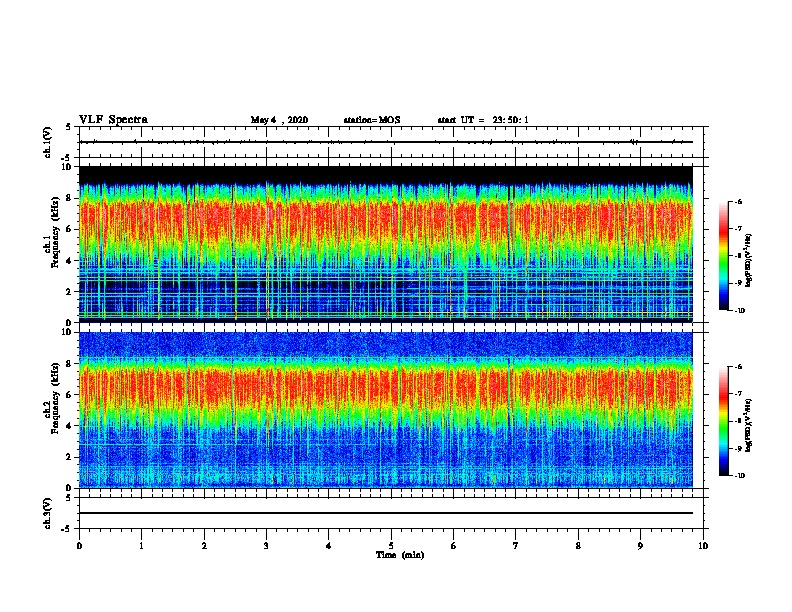This screenshot has width=792, height=612.
Task: Click the "-10" label on ch.1 color scale
Action: click(x=738, y=311)
